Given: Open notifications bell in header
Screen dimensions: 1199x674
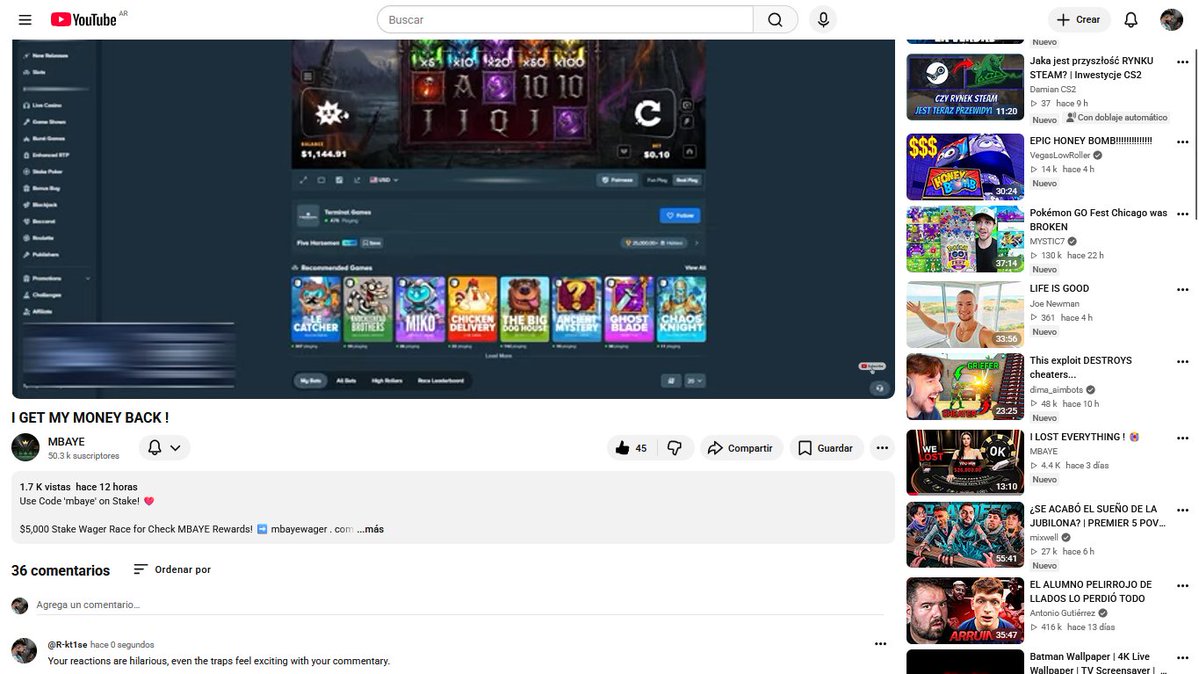Looking at the screenshot, I should (x=1131, y=20).
